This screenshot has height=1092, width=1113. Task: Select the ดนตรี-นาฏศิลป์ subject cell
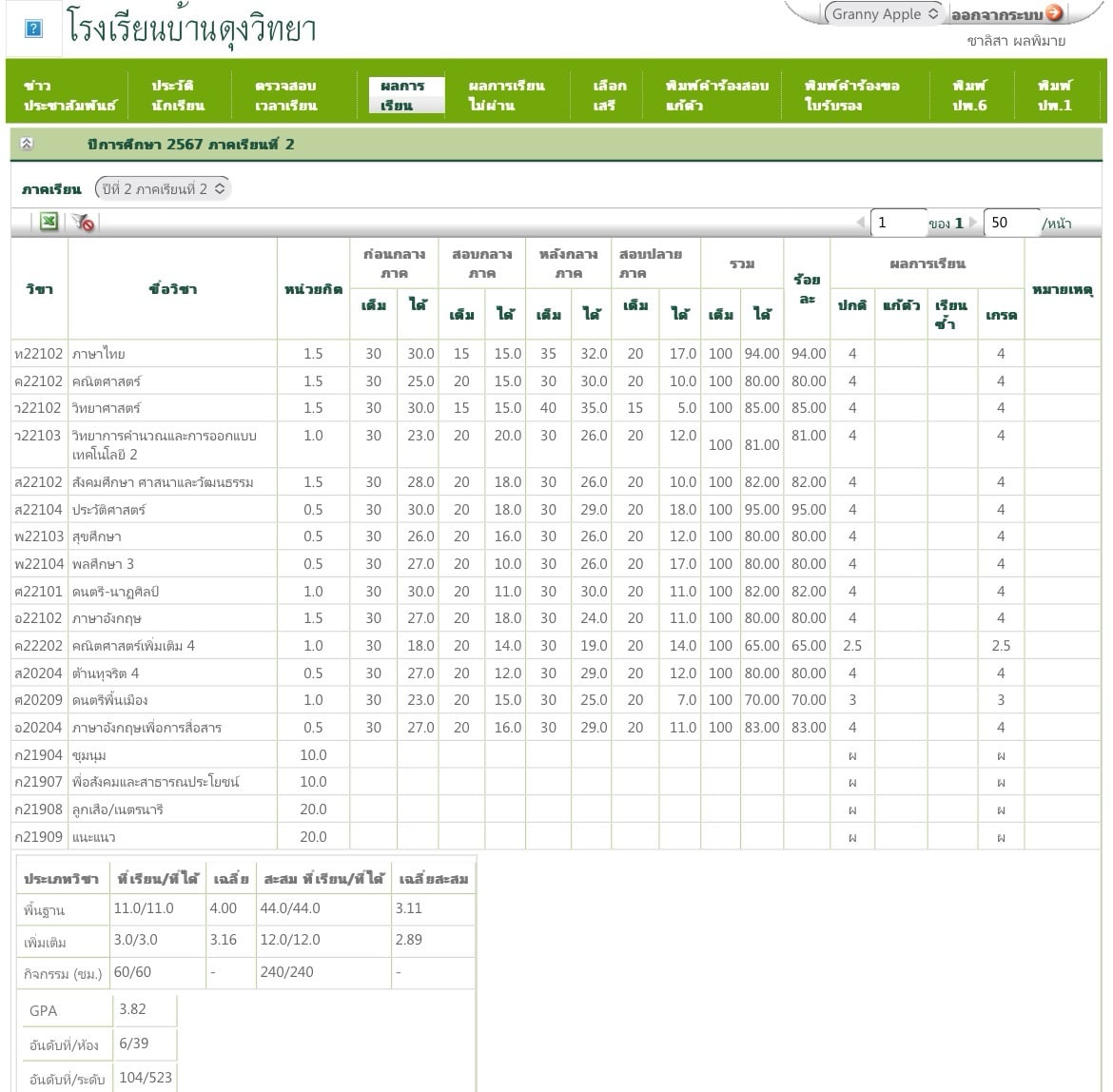click(172, 591)
